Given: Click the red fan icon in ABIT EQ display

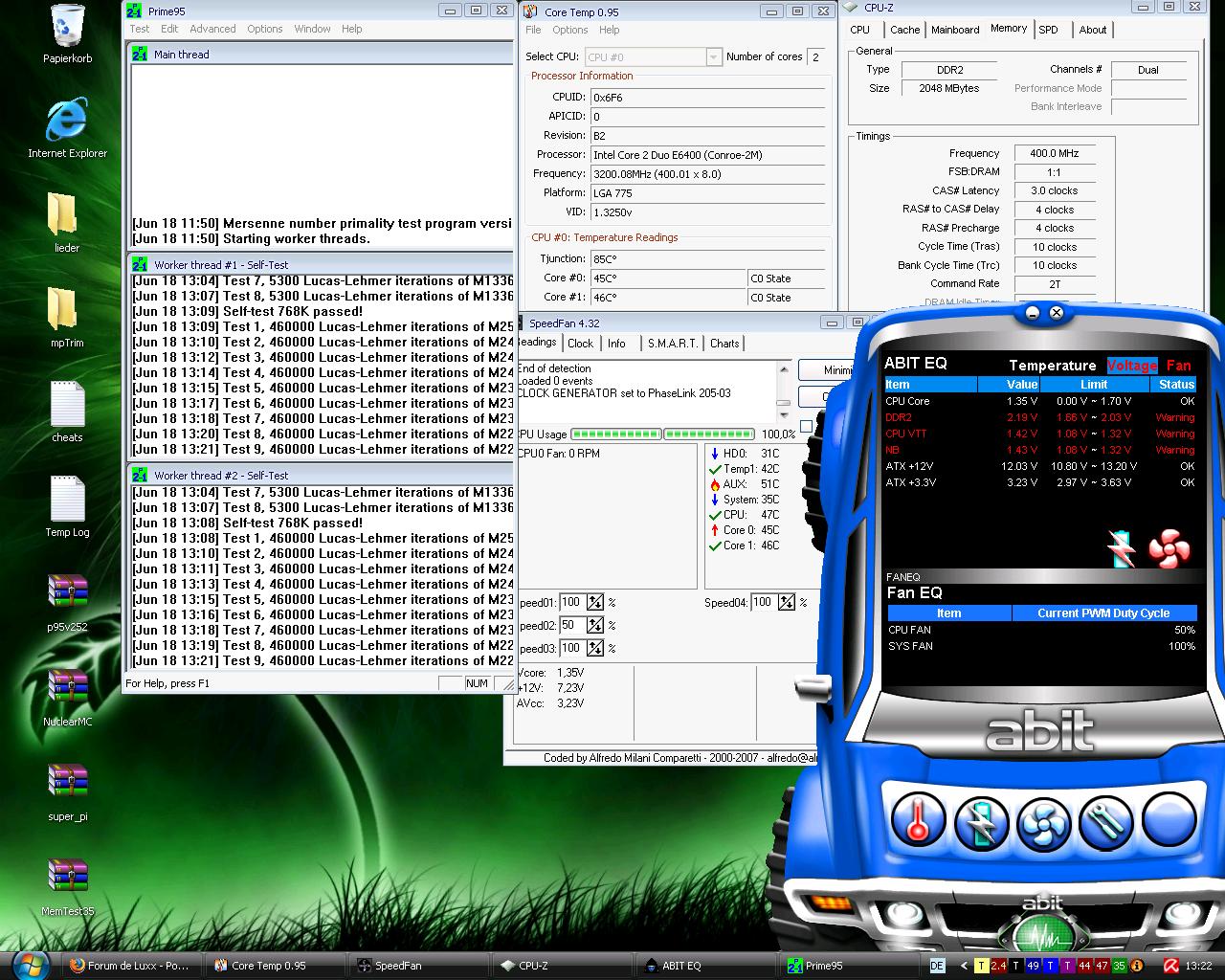Looking at the screenshot, I should click(x=1169, y=549).
